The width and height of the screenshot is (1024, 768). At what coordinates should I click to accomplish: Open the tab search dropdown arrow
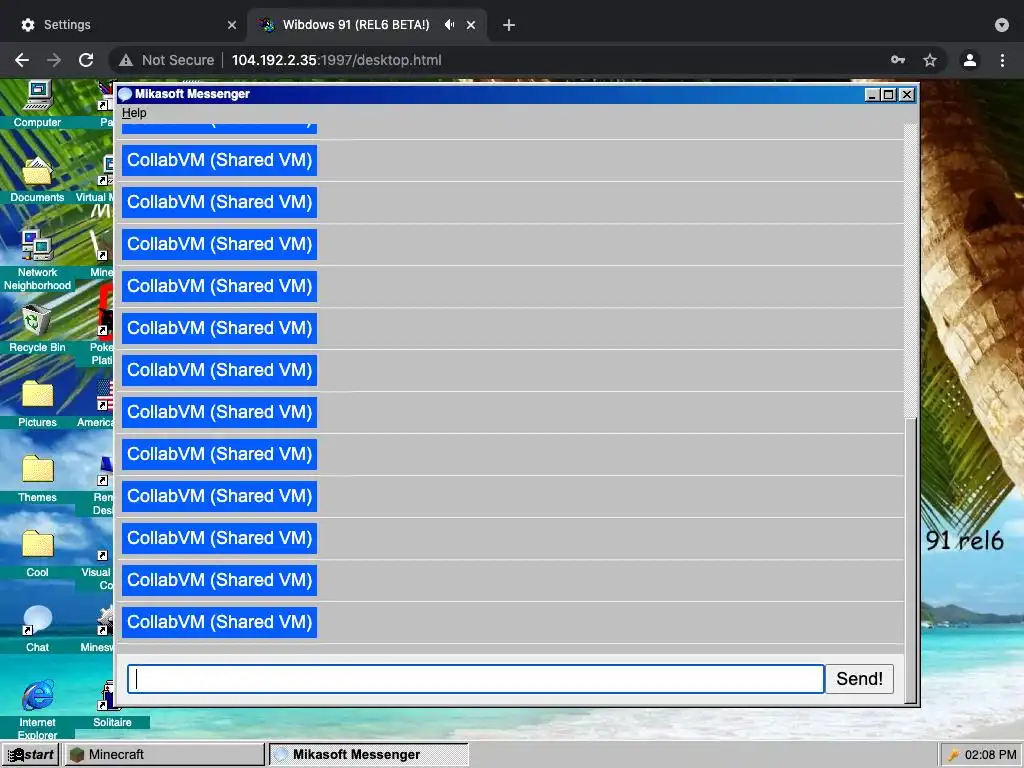tap(1002, 25)
